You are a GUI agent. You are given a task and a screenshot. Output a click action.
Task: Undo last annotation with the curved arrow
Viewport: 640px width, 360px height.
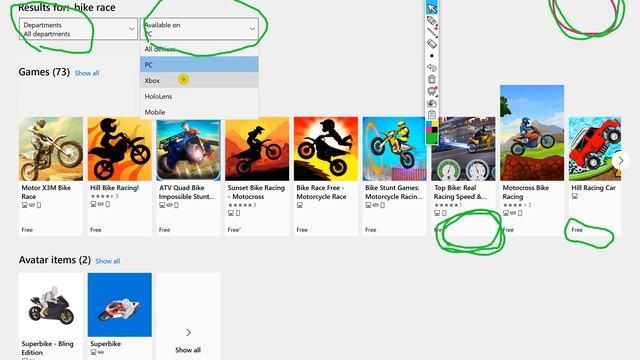coord(432,67)
